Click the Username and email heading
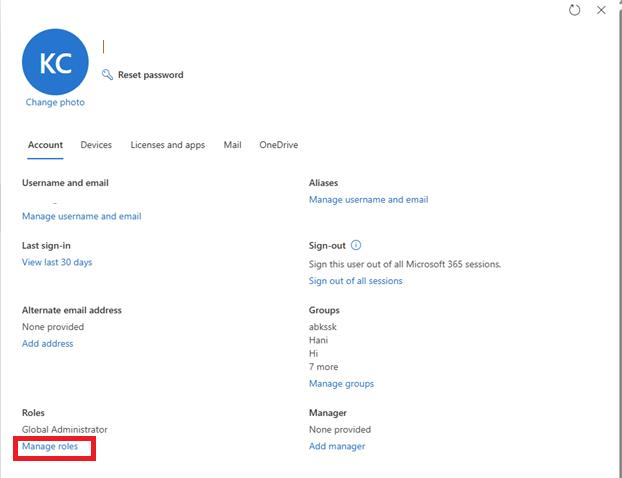The height and width of the screenshot is (478, 622). [65, 183]
